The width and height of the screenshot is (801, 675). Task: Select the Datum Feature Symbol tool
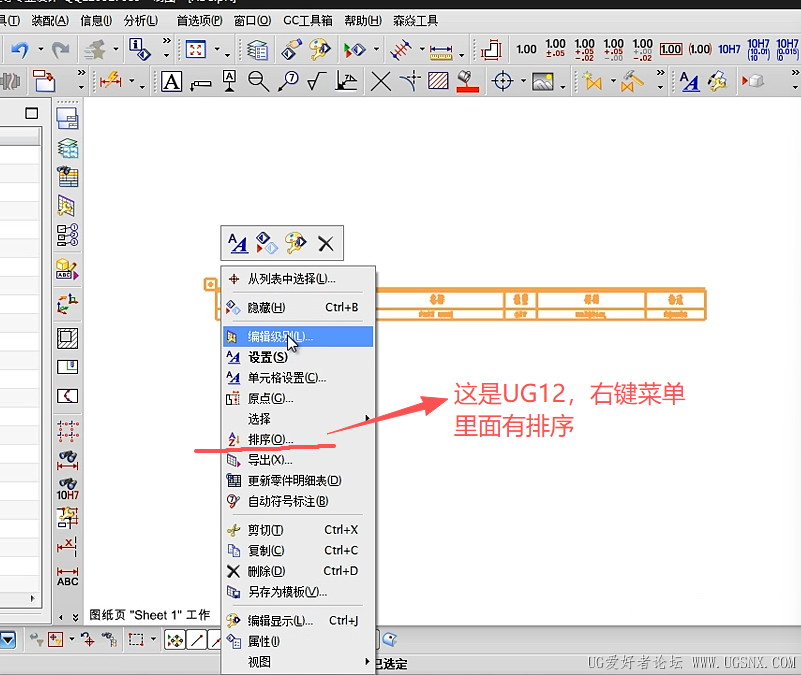point(229,81)
